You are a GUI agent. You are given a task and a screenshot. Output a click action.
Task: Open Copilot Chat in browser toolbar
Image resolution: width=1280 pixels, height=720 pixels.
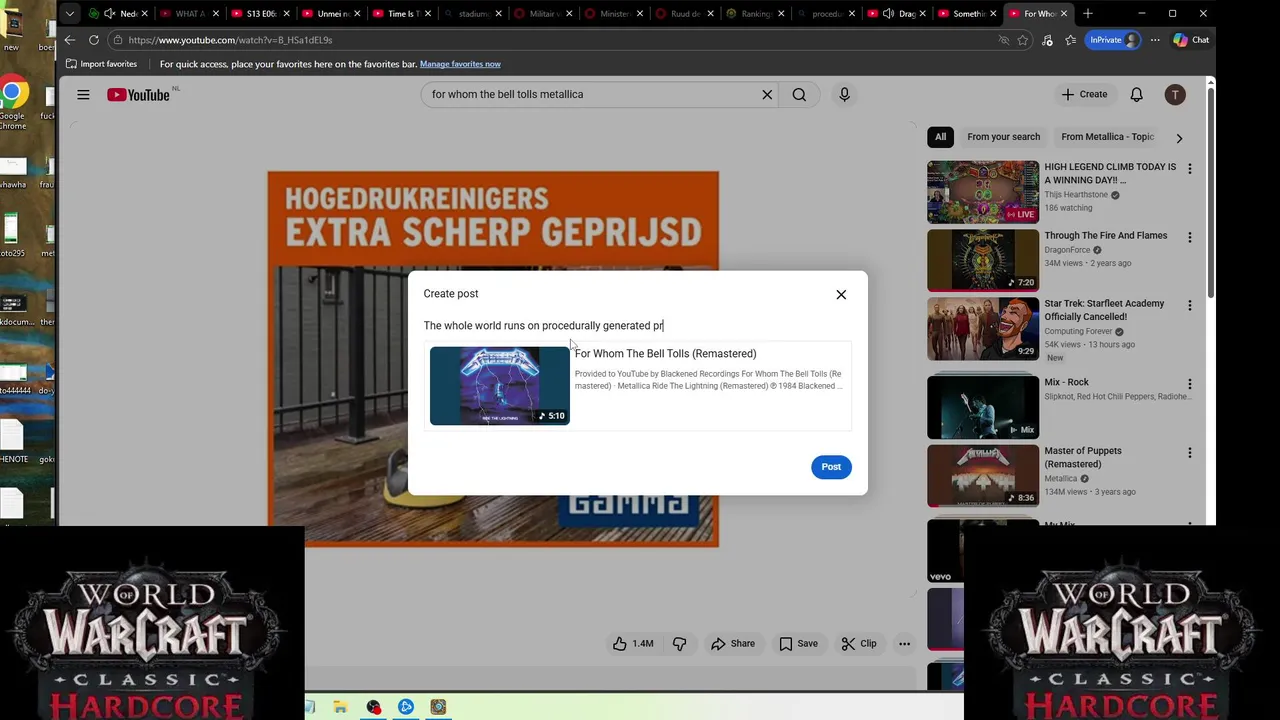1192,40
